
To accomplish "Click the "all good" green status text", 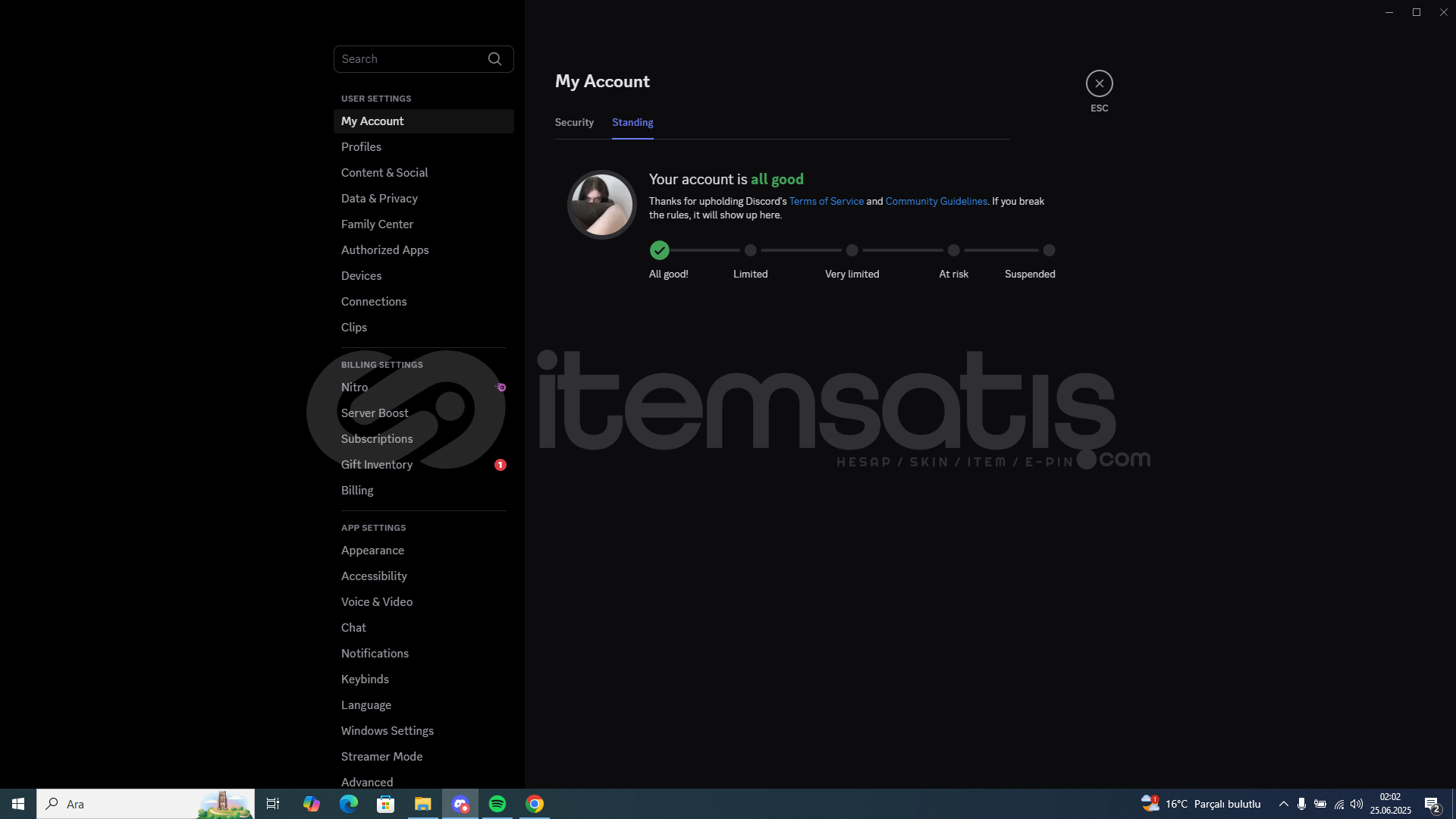I will (777, 180).
